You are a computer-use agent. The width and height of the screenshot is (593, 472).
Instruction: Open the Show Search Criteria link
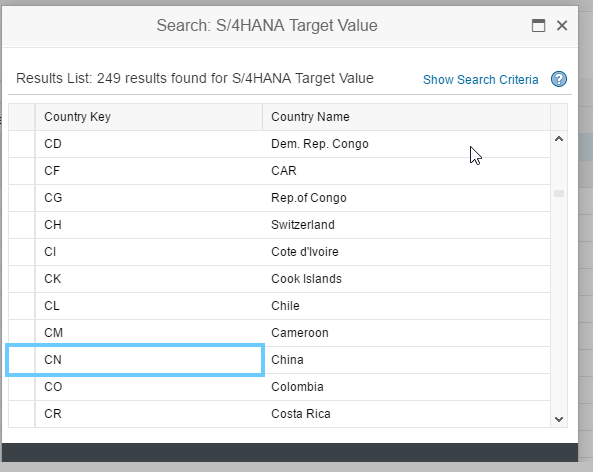480,80
